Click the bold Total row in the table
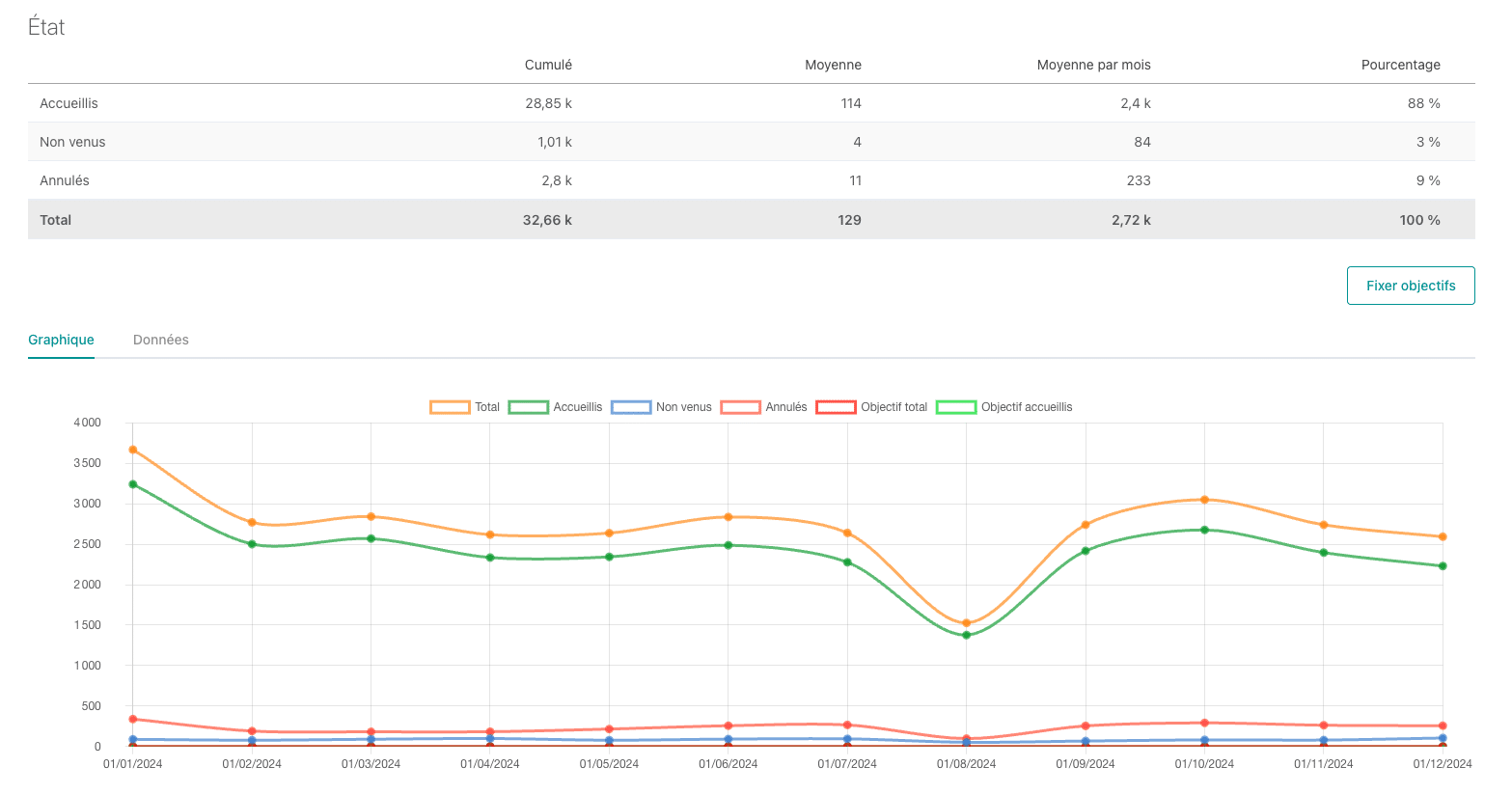This screenshot has width=1512, height=794. [x=56, y=220]
